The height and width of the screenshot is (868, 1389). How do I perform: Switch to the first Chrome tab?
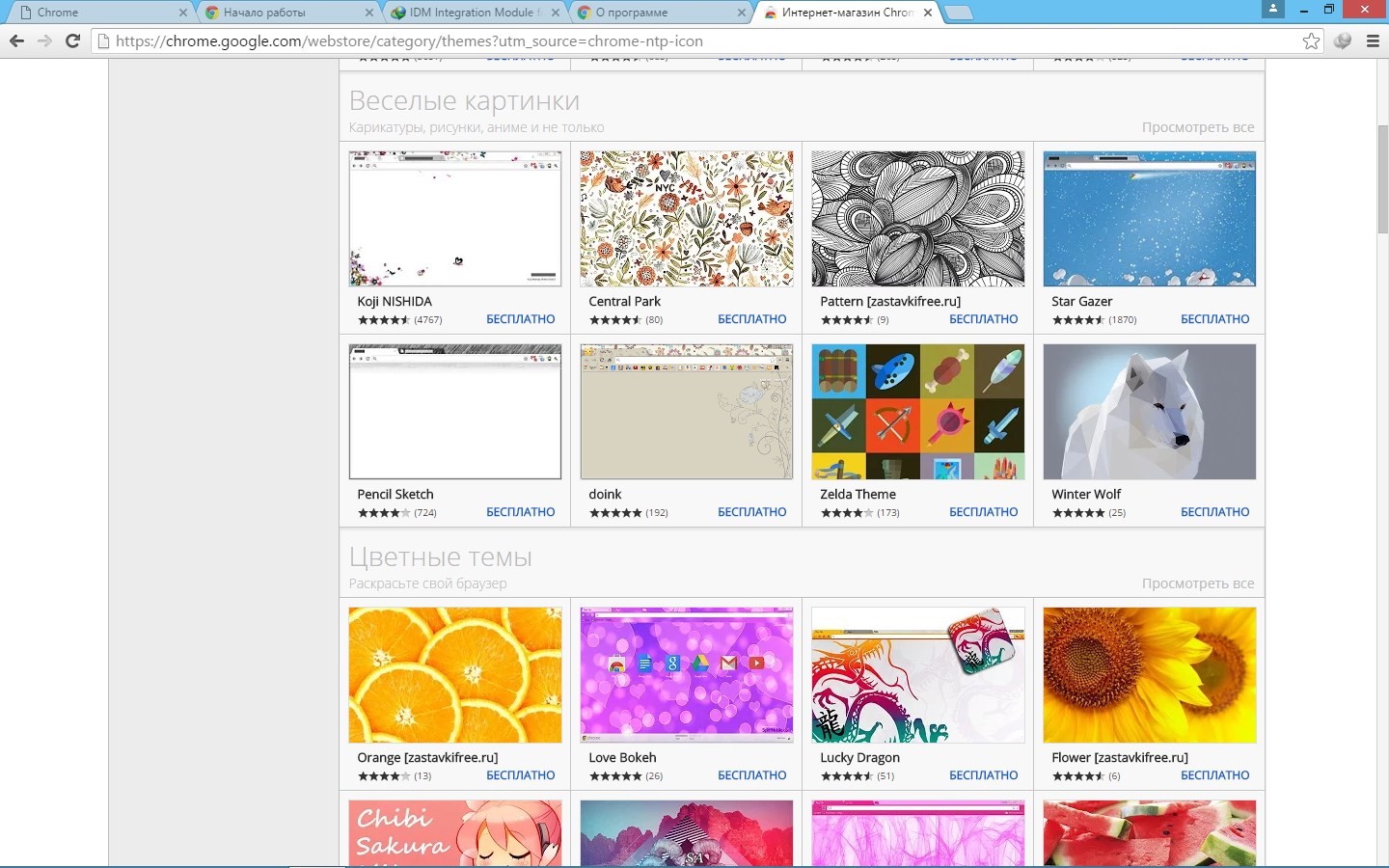coord(96,13)
